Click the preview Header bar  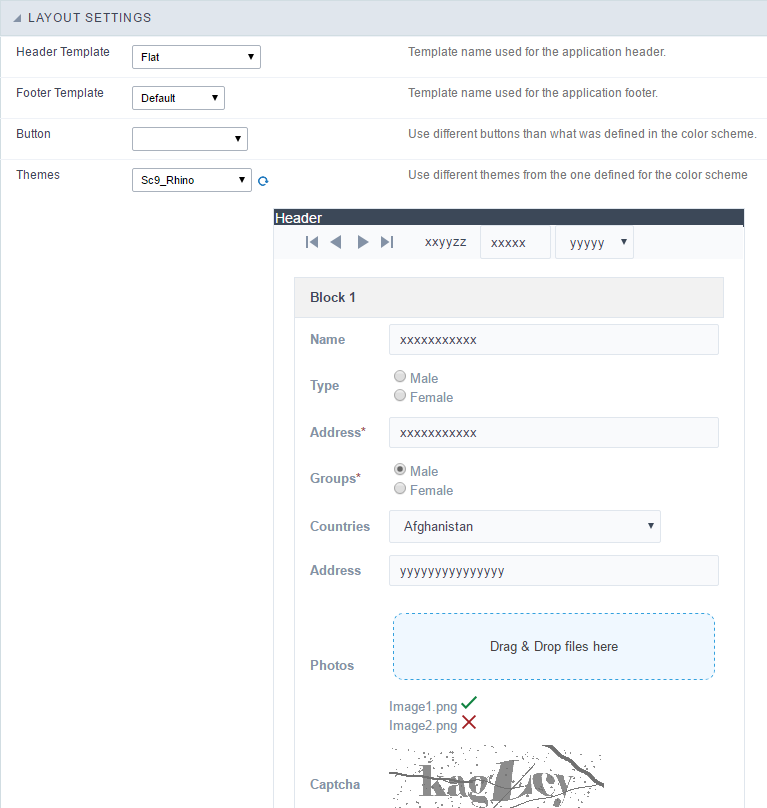point(509,217)
